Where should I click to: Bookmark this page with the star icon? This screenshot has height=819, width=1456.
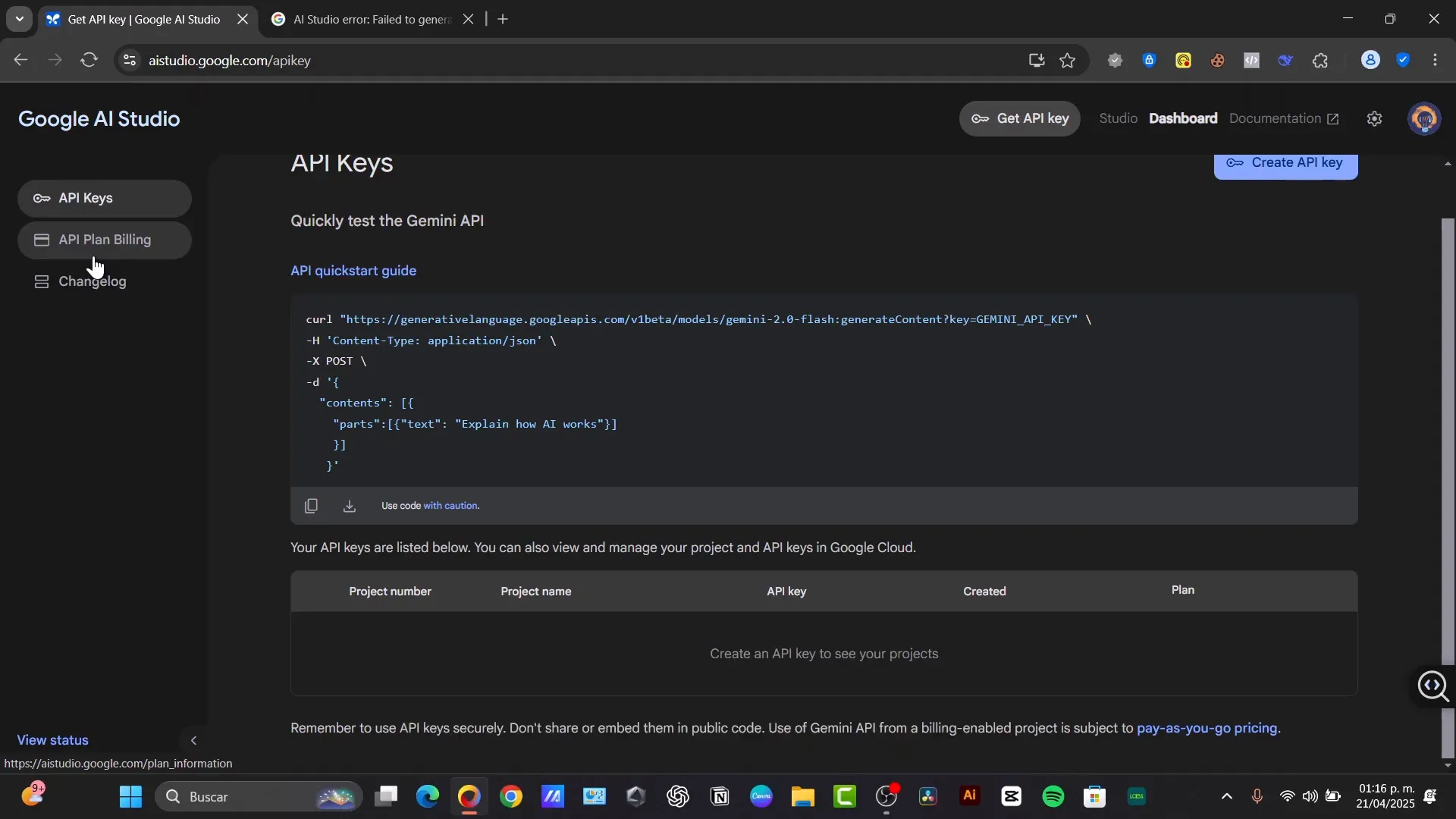click(x=1068, y=60)
